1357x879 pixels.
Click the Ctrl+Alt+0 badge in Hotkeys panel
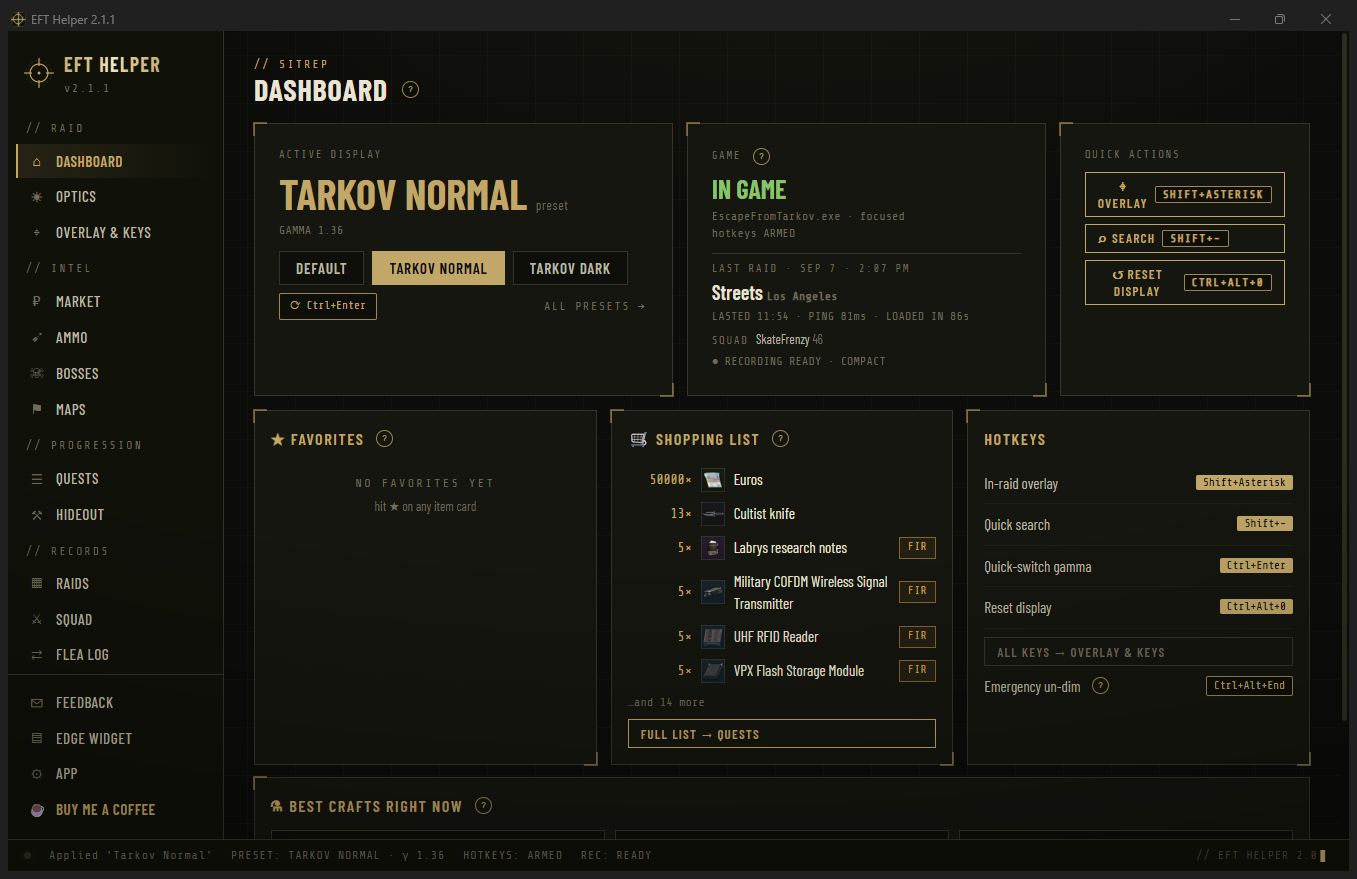coord(1256,607)
